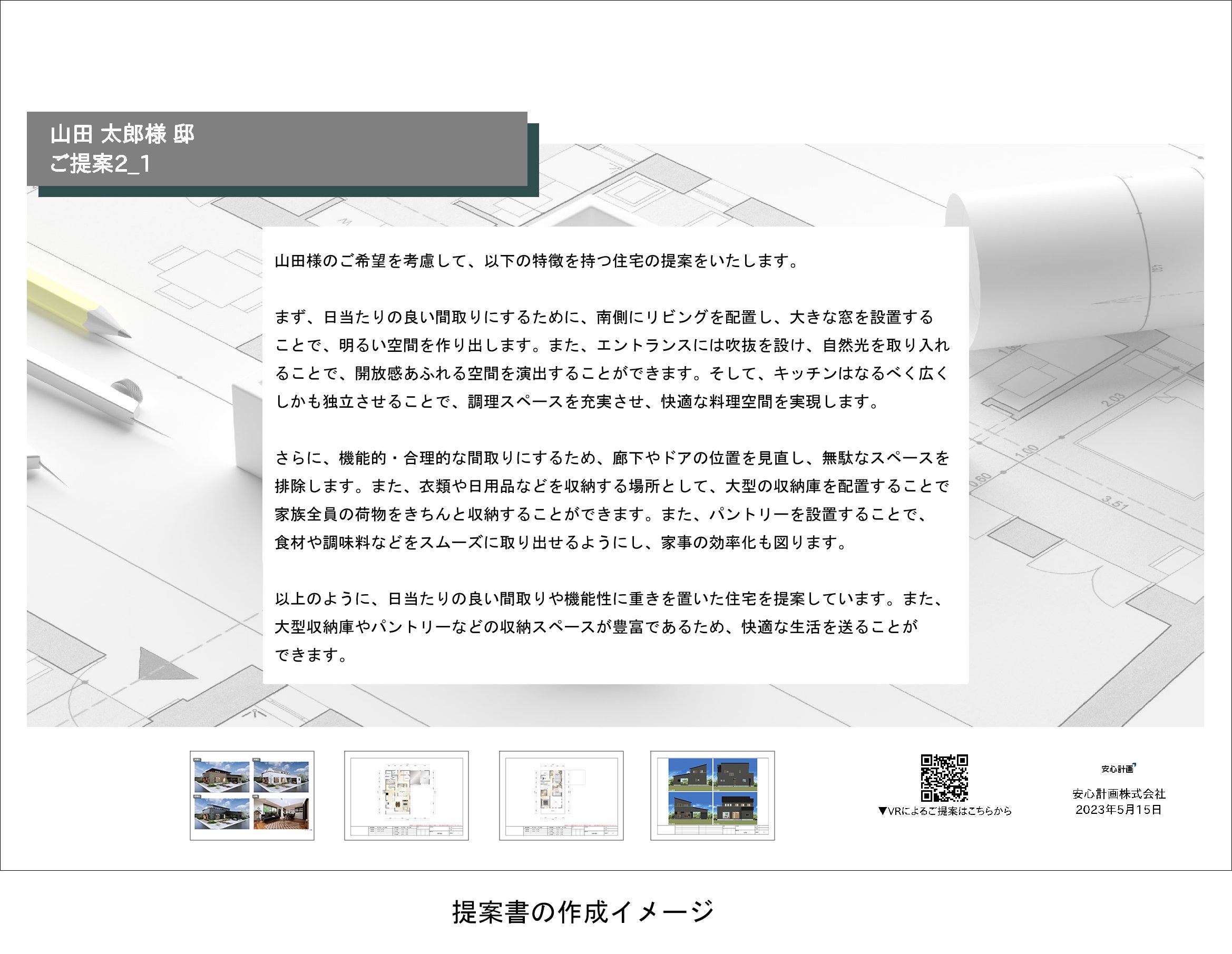Open the first-floor plan thumbnail
1232x954 pixels.
(x=406, y=795)
